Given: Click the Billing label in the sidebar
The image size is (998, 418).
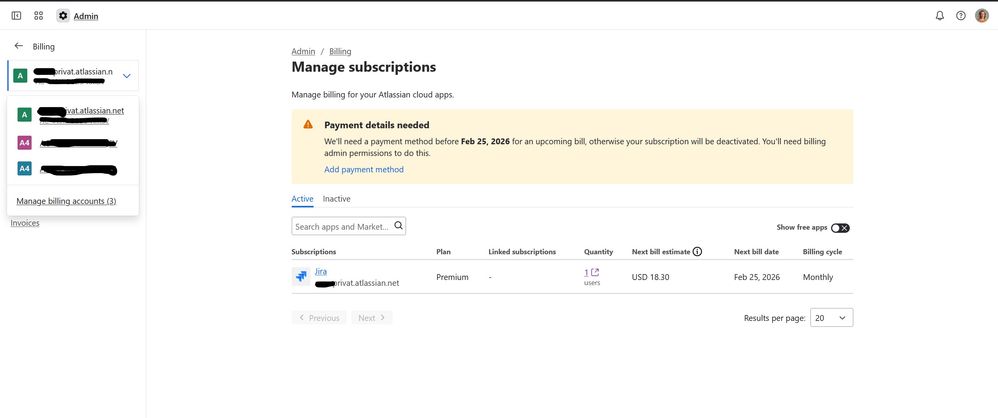Looking at the screenshot, I should (x=44, y=46).
